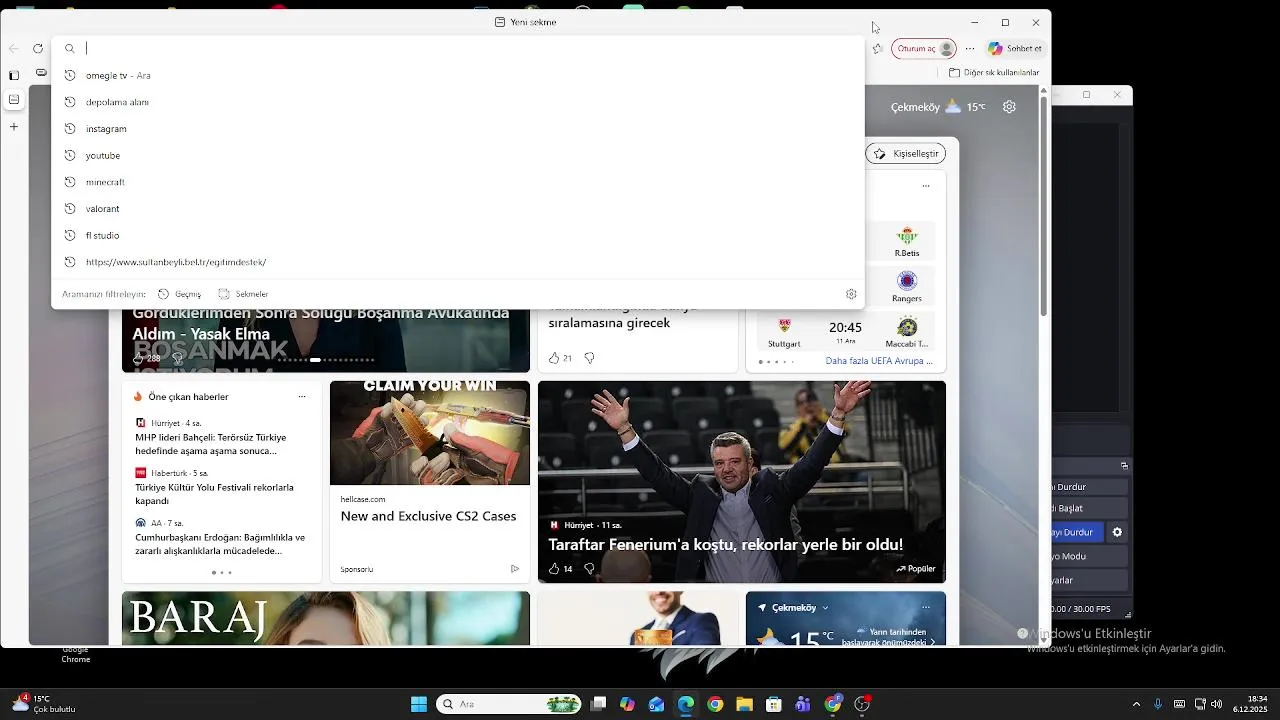
Task: Click taskbar Ara search box
Action: (509, 704)
